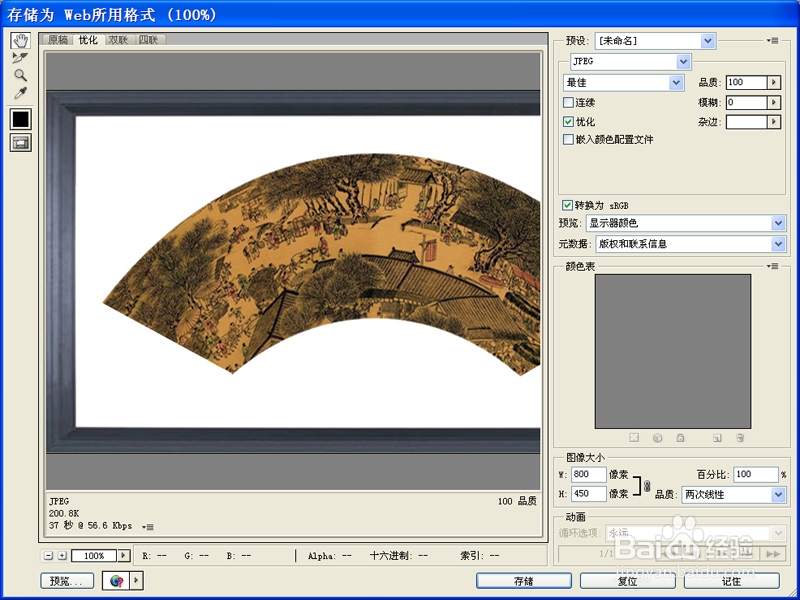The image size is (800, 600).
Task: Click the lock color icon in color table
Action: tap(680, 438)
